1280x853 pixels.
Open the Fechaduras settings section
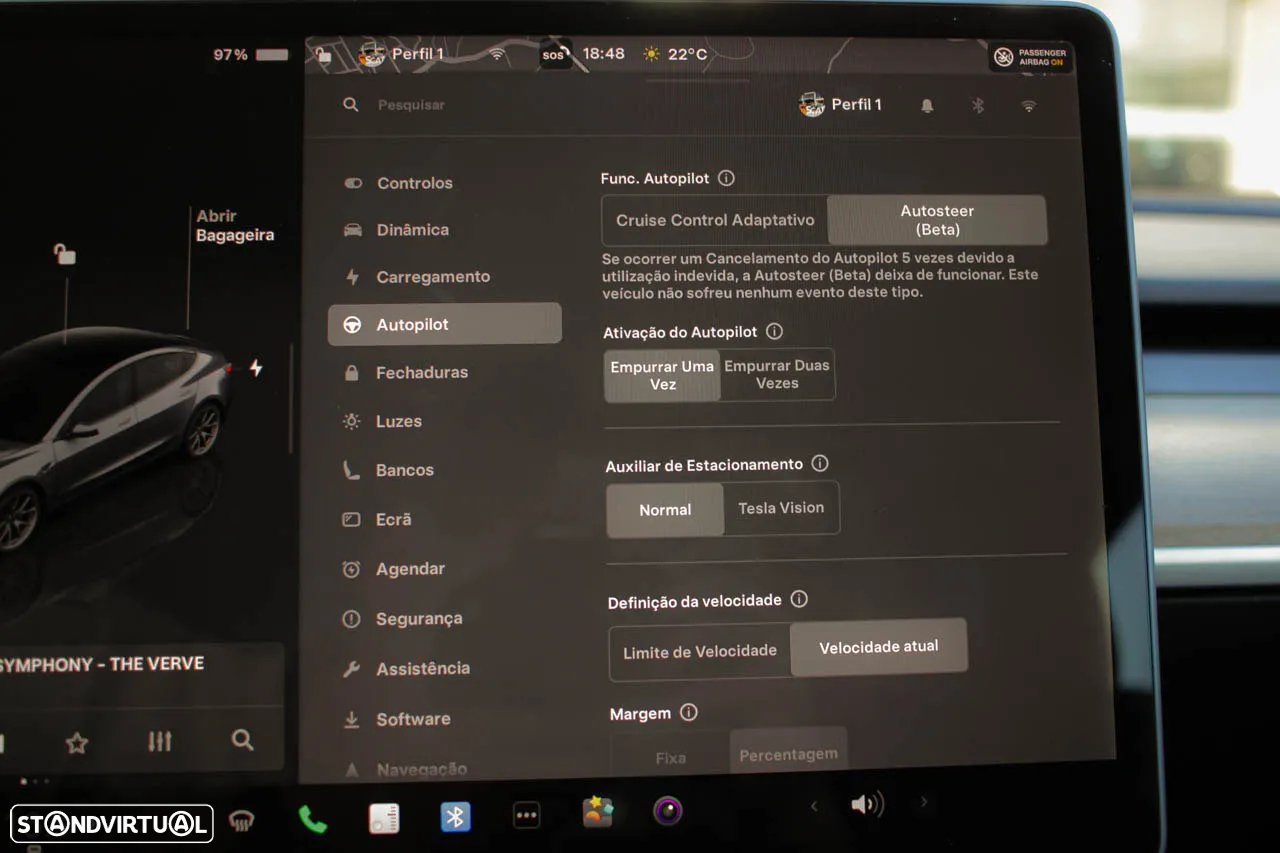pyautogui.click(x=405, y=372)
